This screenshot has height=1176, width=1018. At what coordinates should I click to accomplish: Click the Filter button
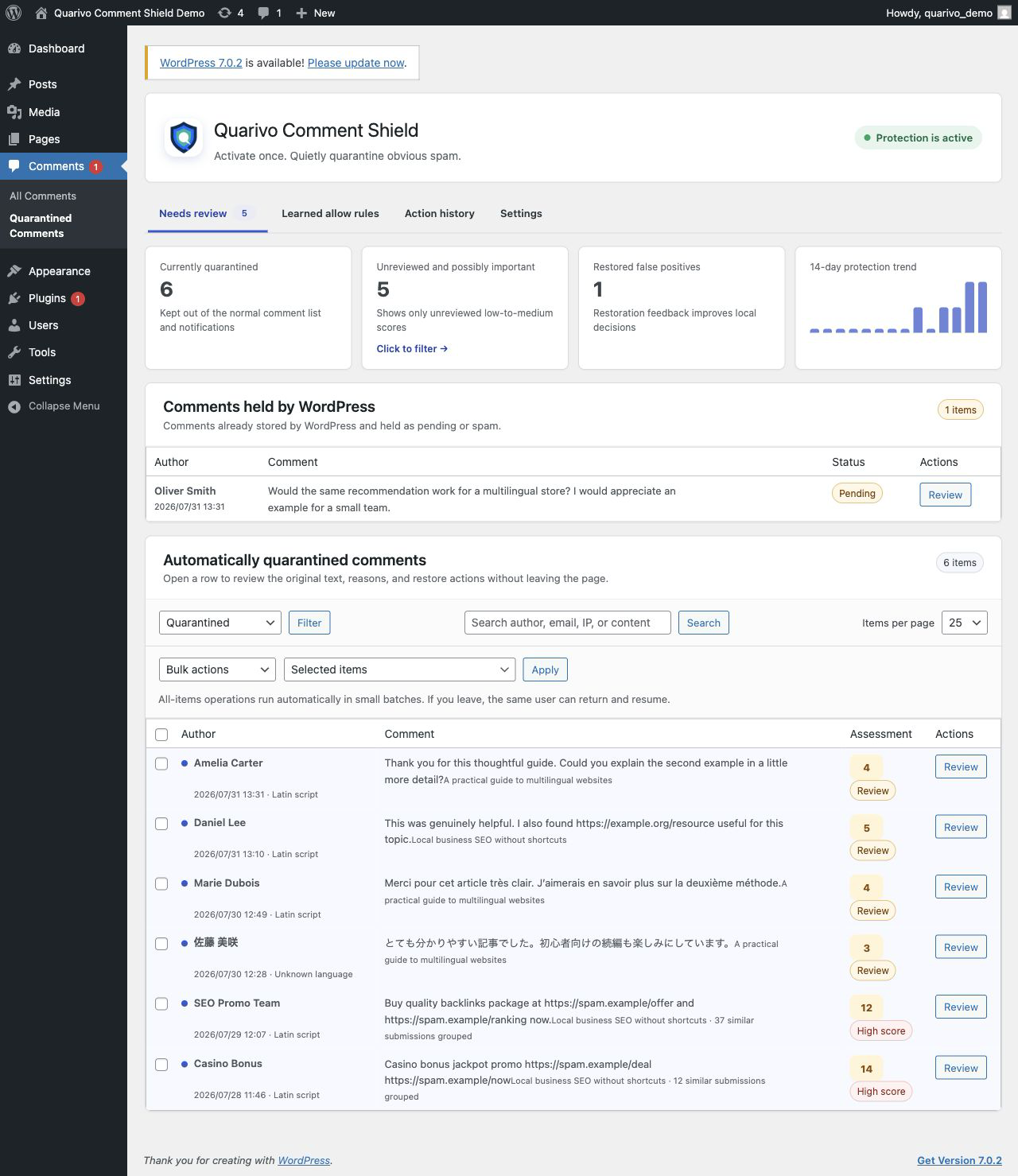coord(309,623)
